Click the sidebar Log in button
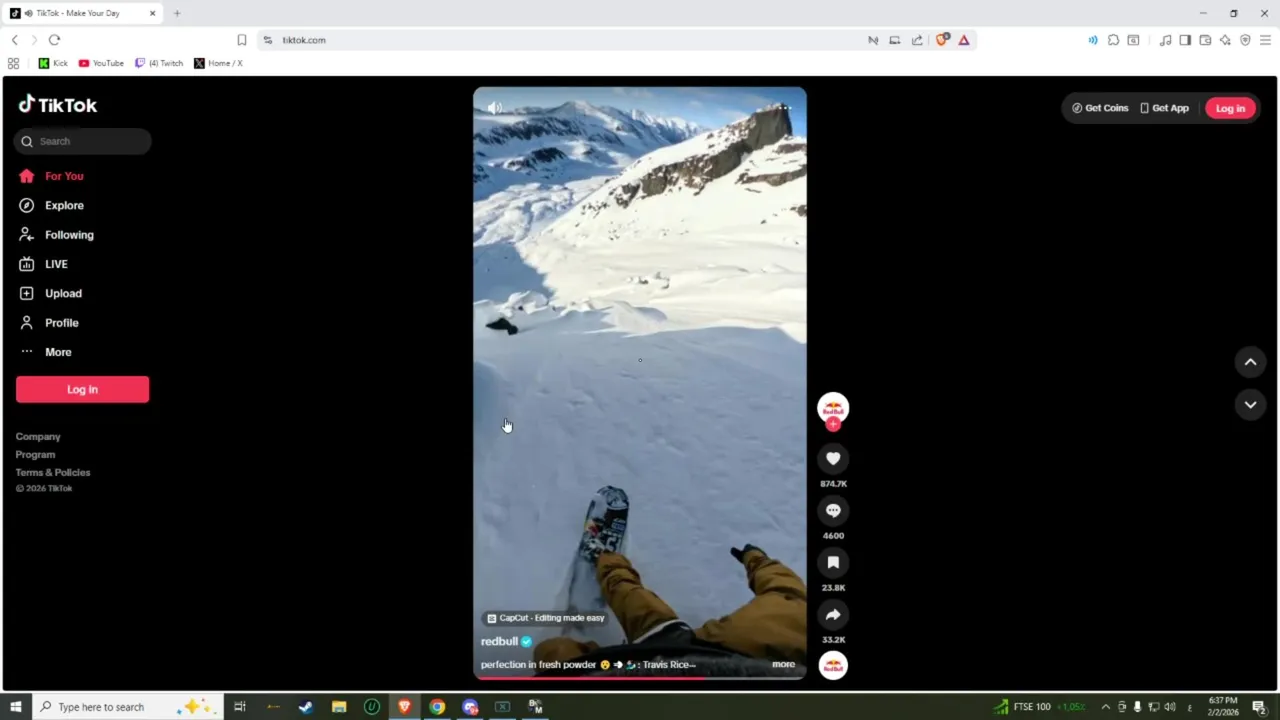The width and height of the screenshot is (1280, 720). pos(82,389)
